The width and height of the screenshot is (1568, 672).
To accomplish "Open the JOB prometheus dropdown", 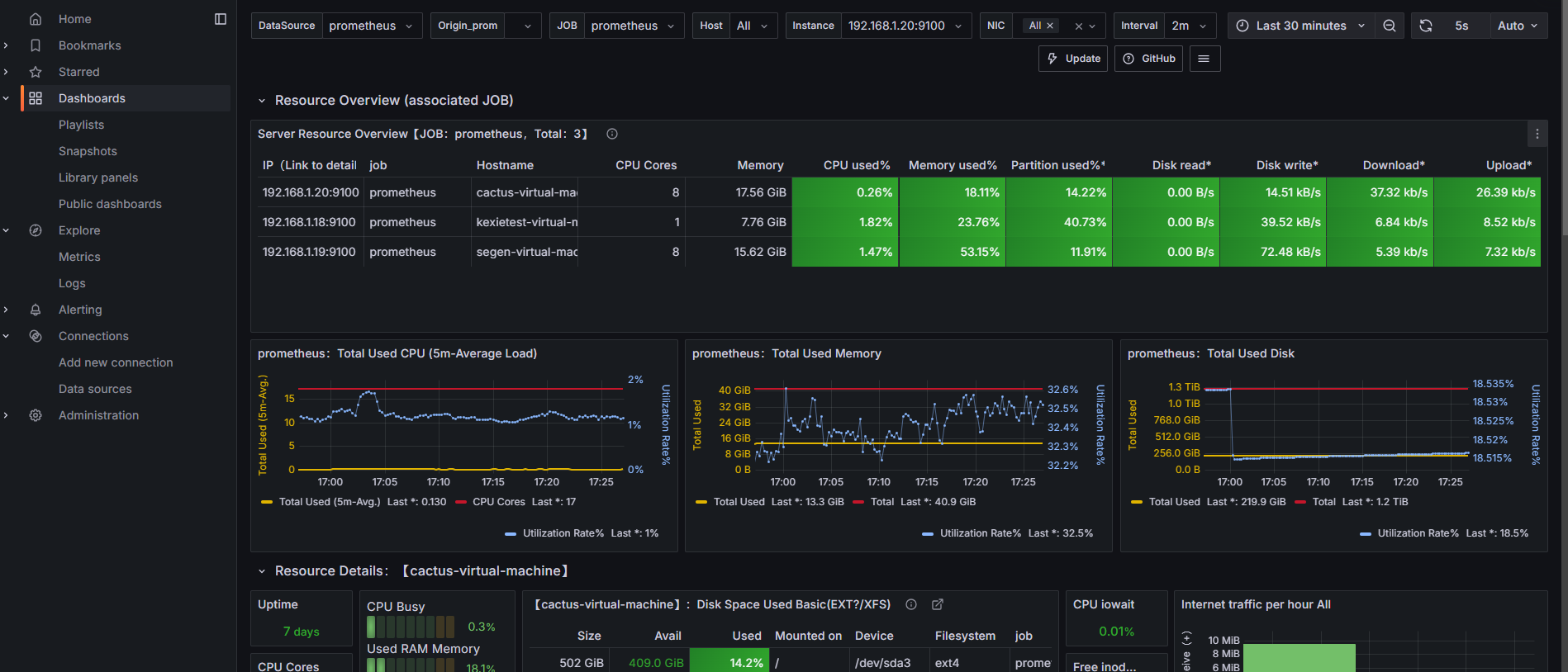I will click(x=634, y=26).
